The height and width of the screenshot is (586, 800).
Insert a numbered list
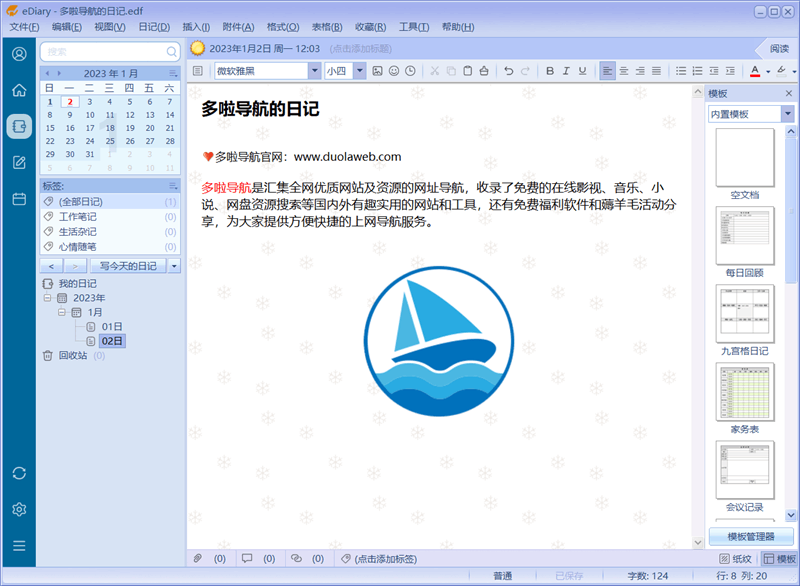click(697, 71)
